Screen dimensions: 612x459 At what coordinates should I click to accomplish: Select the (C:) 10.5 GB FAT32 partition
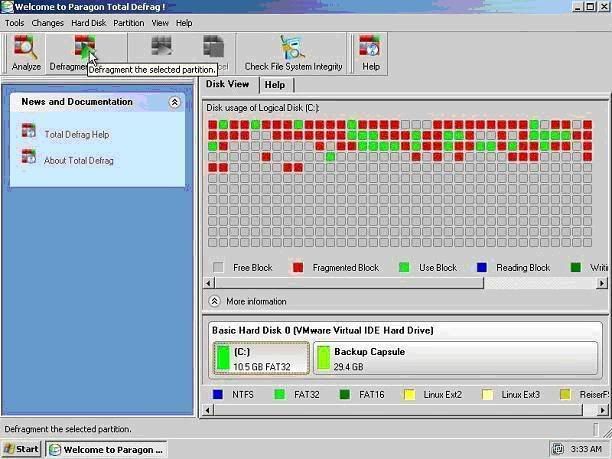[x=262, y=358]
